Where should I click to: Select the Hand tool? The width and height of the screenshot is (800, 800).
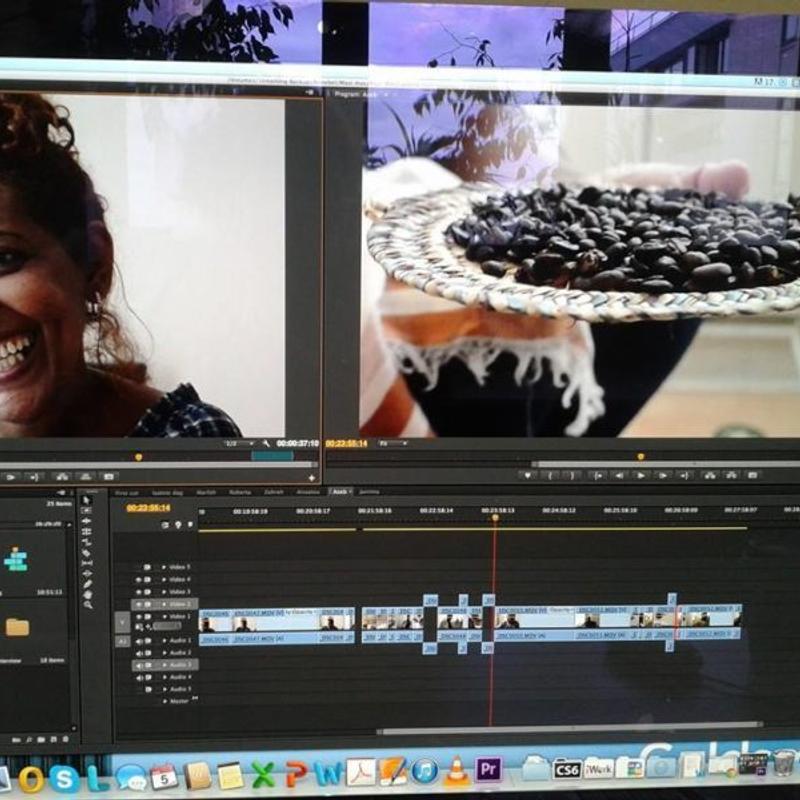87,594
